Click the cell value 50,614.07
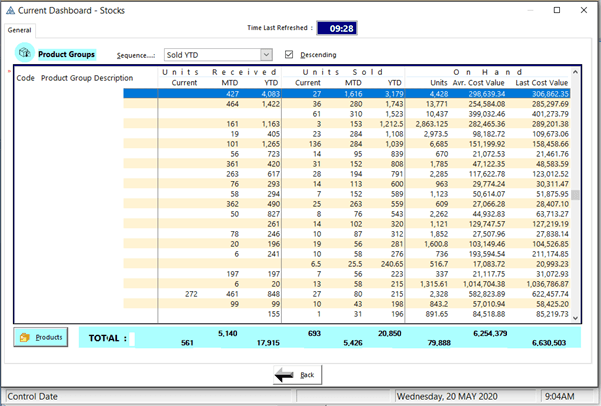 pyautogui.click(x=488, y=194)
